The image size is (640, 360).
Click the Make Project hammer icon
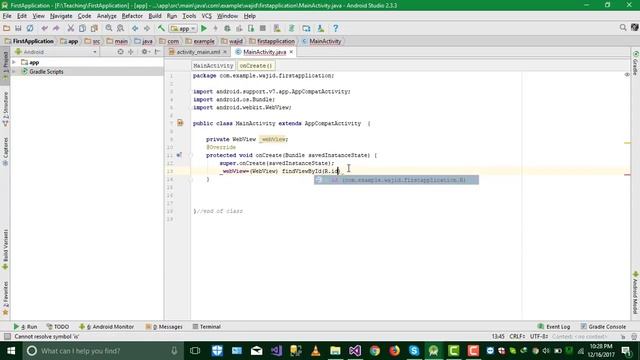pyautogui.click(x=161, y=28)
